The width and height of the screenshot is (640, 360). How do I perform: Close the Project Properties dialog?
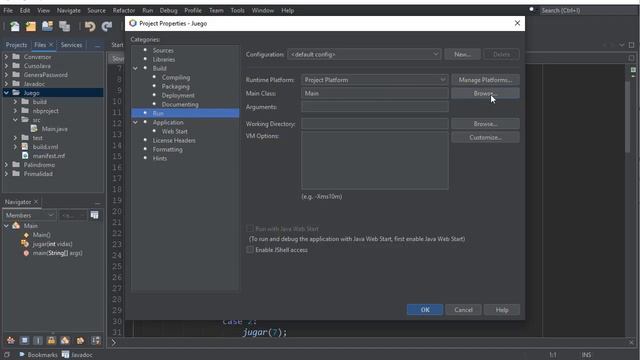tap(517, 23)
